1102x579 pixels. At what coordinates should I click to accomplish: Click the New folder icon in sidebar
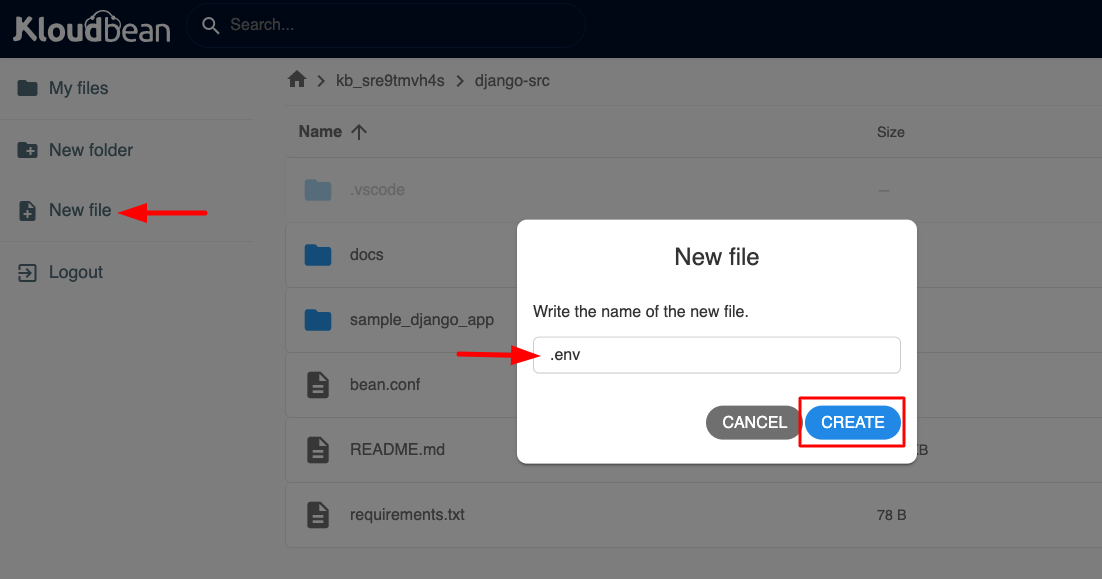point(25,149)
